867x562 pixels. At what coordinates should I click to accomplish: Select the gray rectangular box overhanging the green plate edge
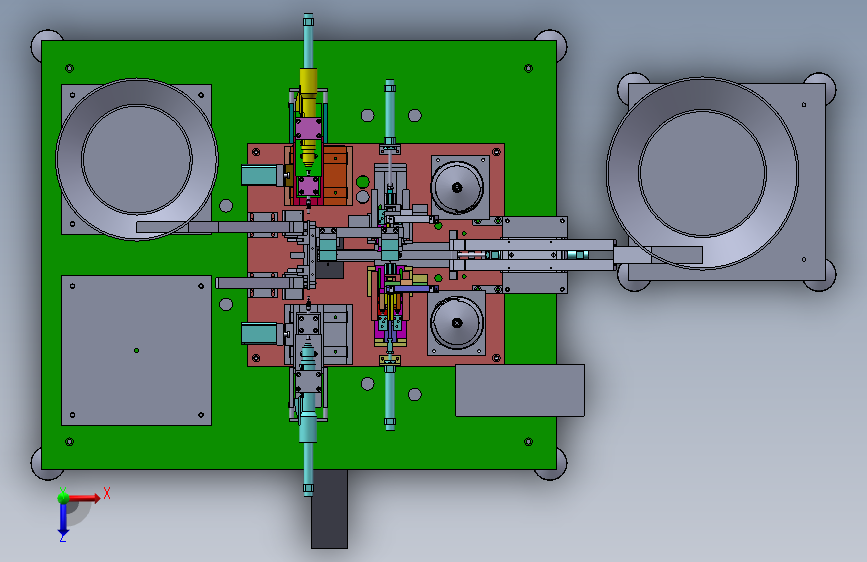[520, 390]
